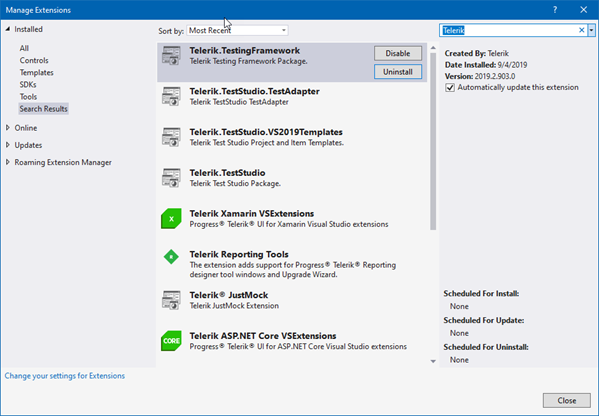Open the Sort by Most Recent dropdown
This screenshot has width=599, height=416.
coord(237,31)
